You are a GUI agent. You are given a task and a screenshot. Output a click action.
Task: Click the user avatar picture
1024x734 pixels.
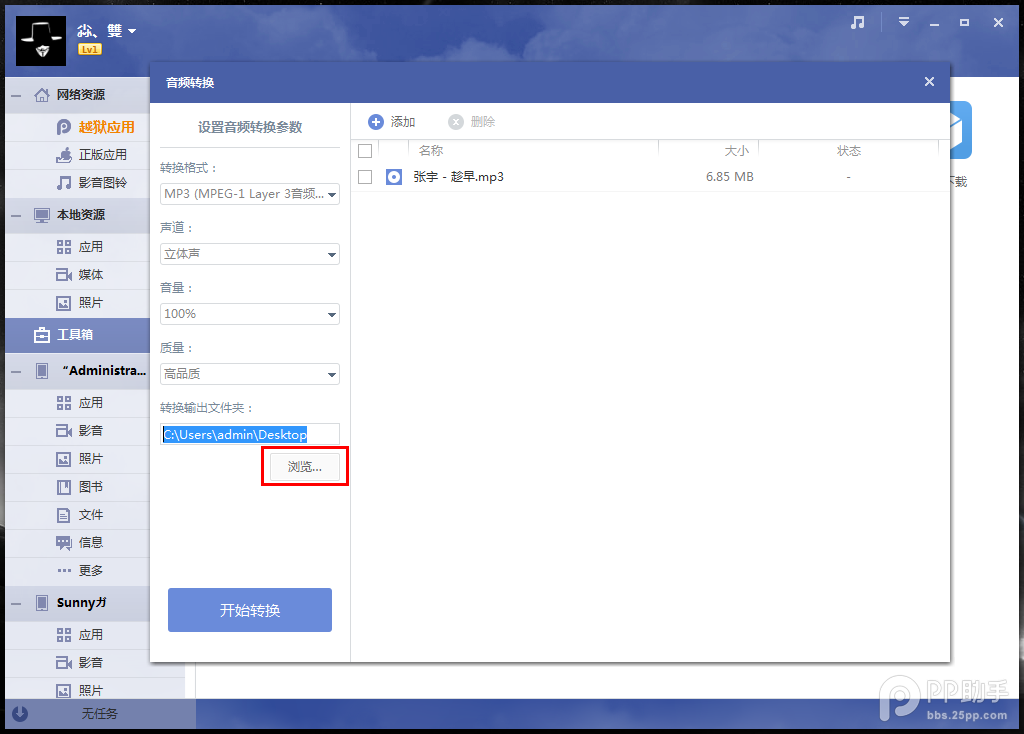pyautogui.click(x=40, y=40)
